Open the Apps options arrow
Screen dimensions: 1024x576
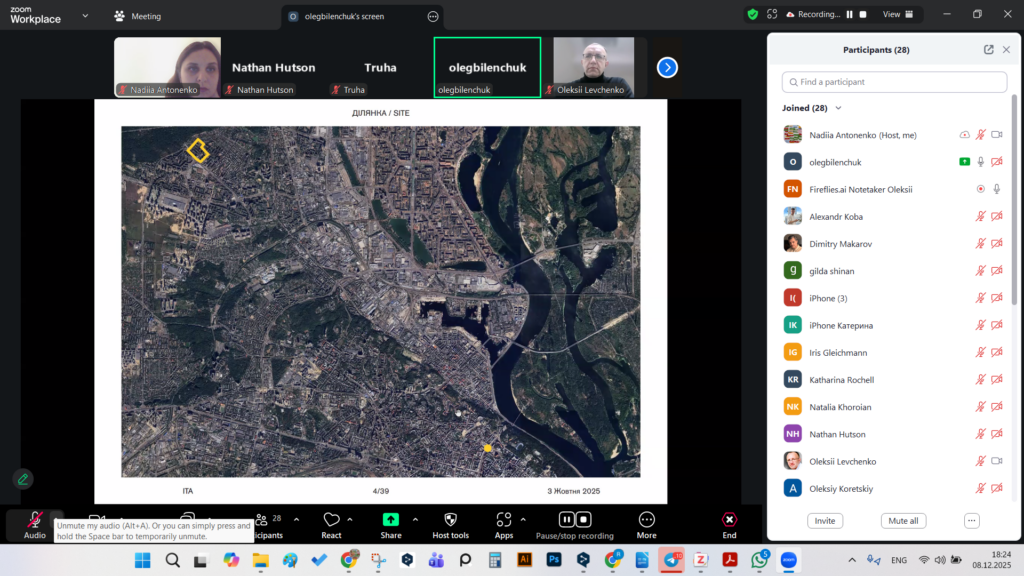tap(523, 519)
